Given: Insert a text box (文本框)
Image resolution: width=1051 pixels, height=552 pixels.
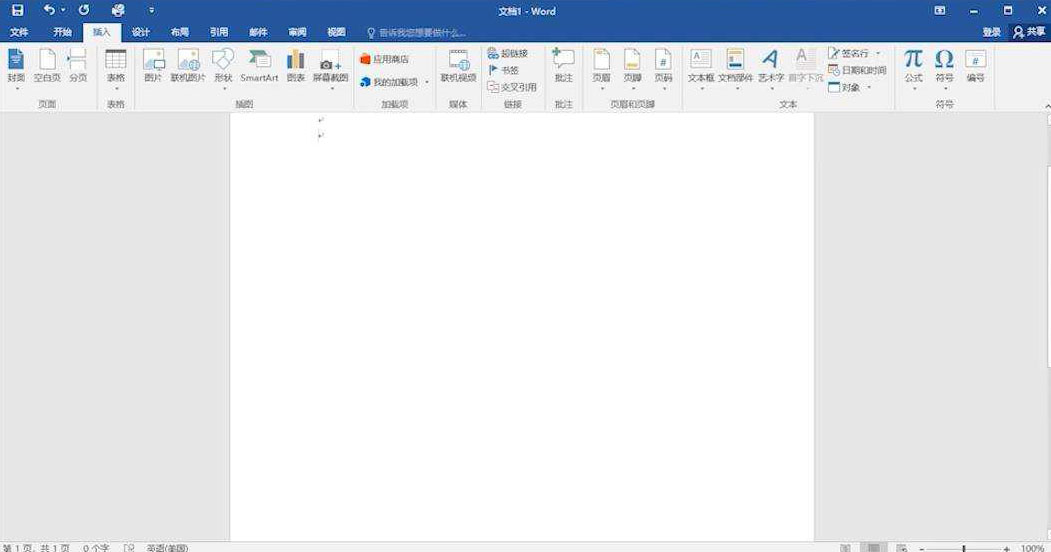Looking at the screenshot, I should [701, 67].
